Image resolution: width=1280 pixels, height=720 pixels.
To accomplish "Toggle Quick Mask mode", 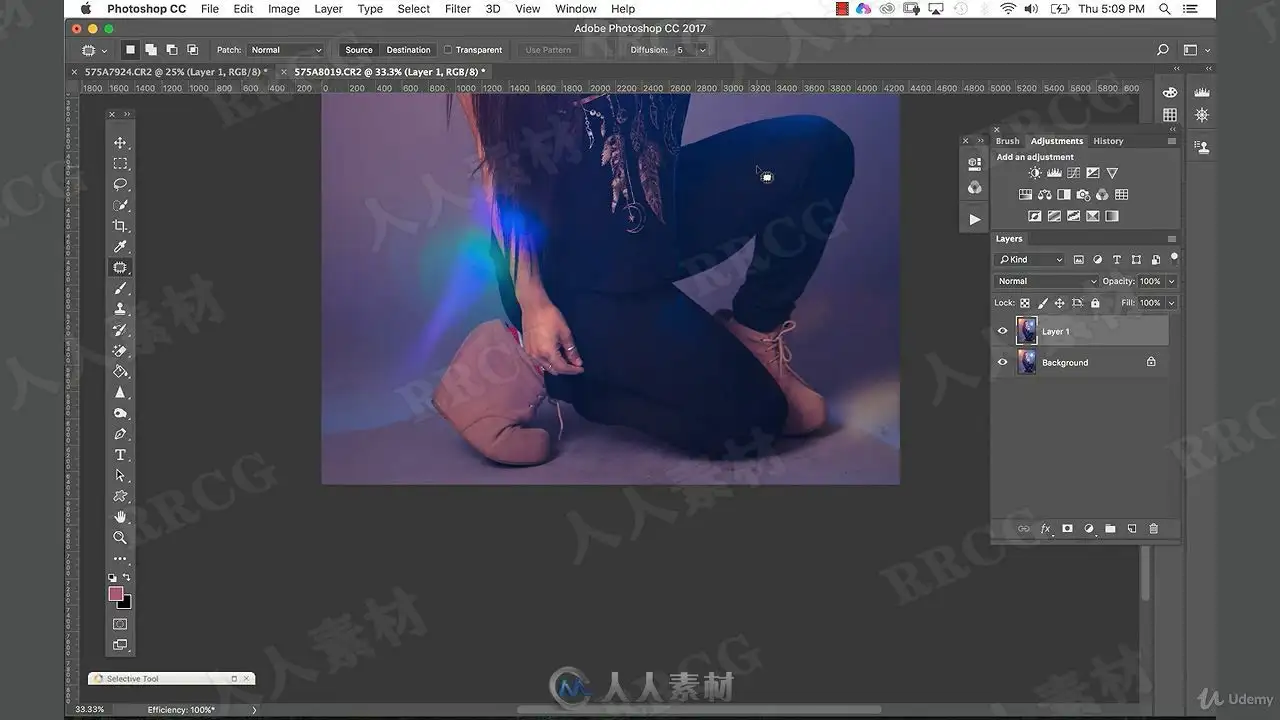I will tap(120, 624).
